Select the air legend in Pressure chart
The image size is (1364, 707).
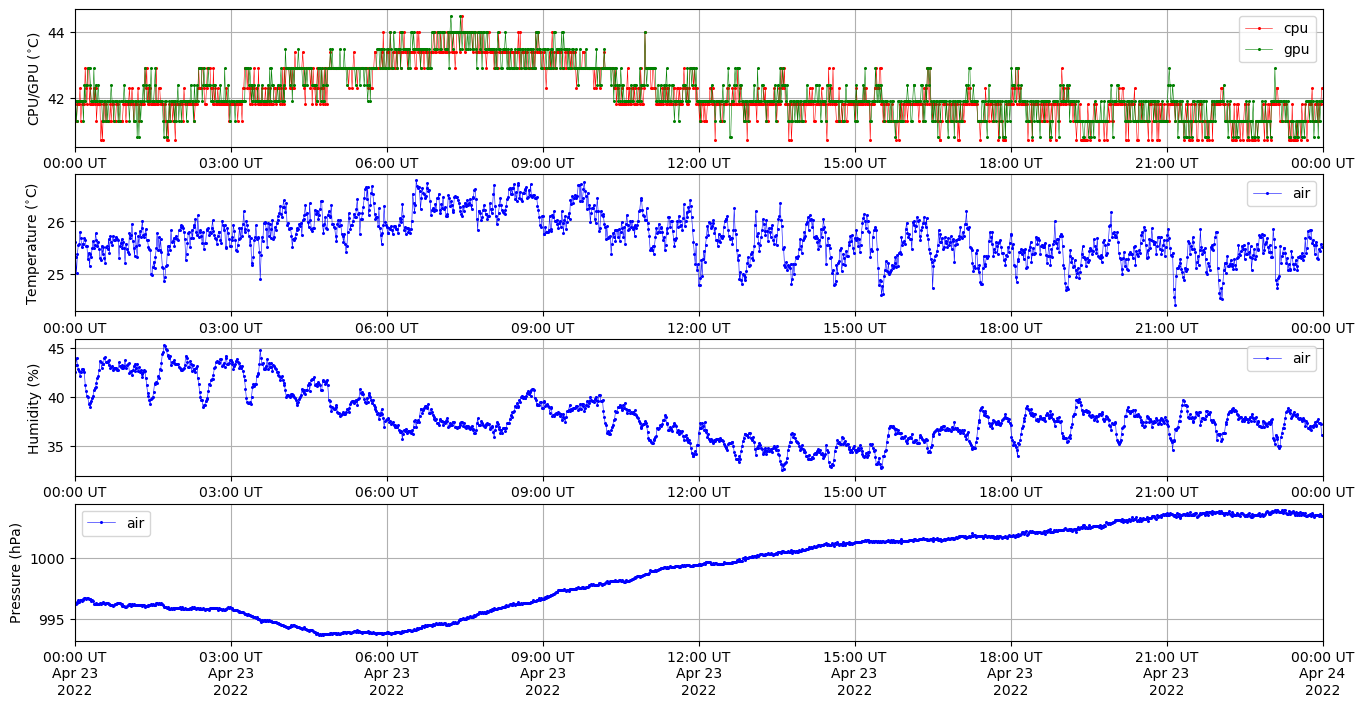point(136,523)
